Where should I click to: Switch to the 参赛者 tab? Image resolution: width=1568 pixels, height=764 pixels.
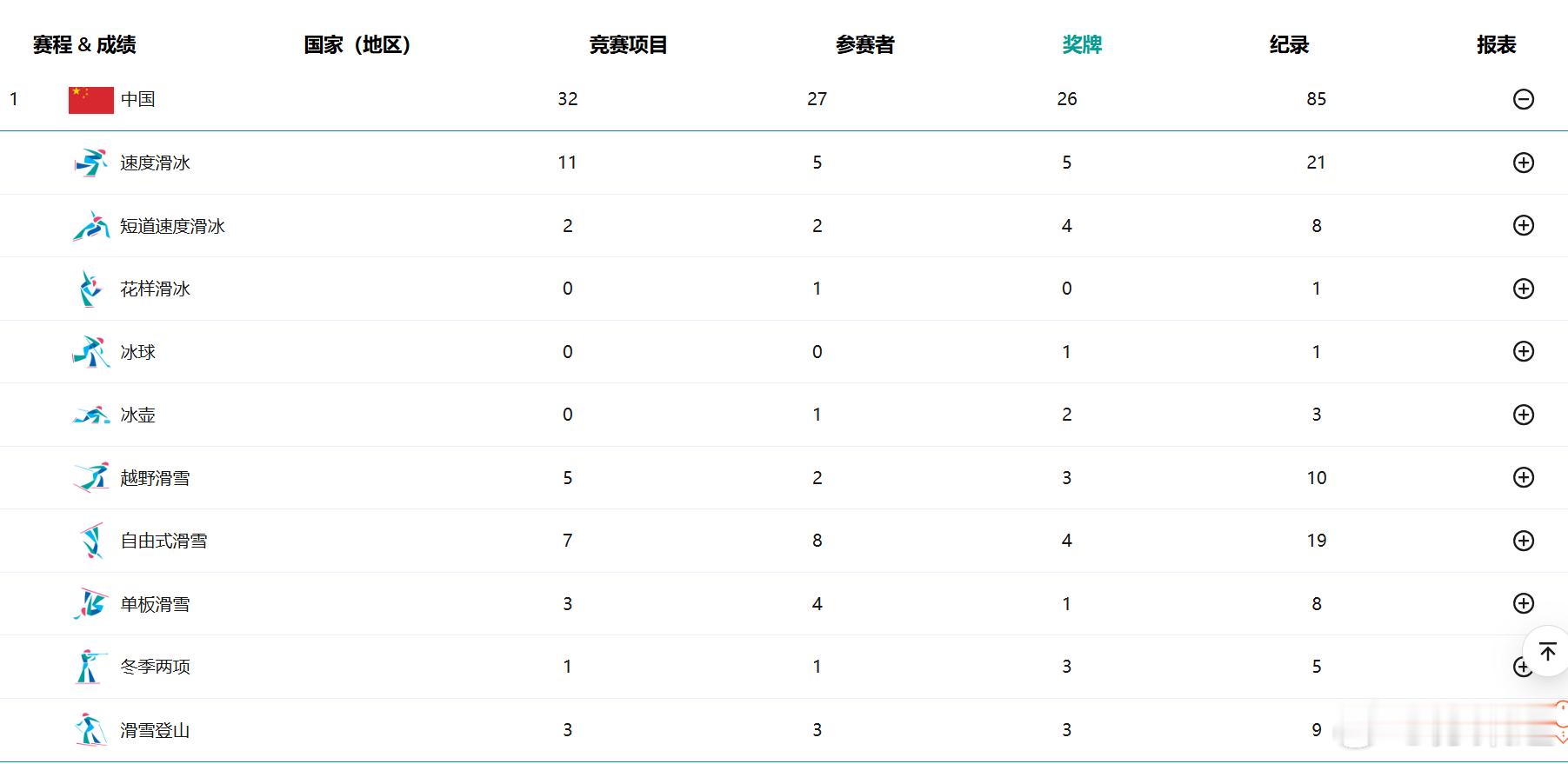tap(865, 44)
